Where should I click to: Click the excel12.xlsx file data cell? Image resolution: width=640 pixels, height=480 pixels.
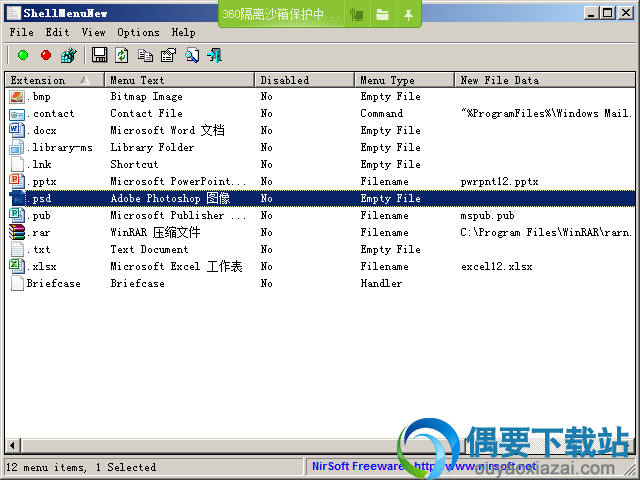(x=496, y=267)
